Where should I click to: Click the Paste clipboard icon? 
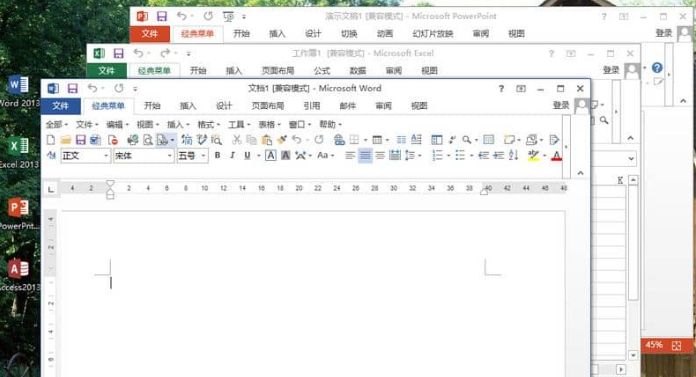267,140
